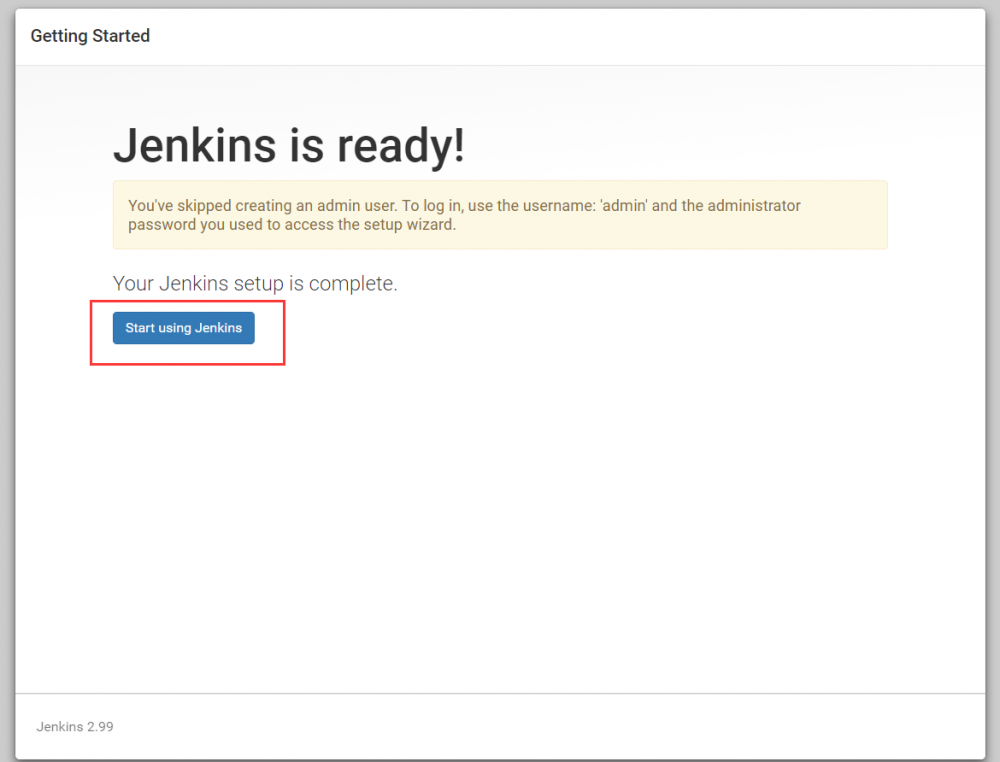Click the administrator password mention in the notice
1000x762 pixels.
pyautogui.click(x=745, y=205)
